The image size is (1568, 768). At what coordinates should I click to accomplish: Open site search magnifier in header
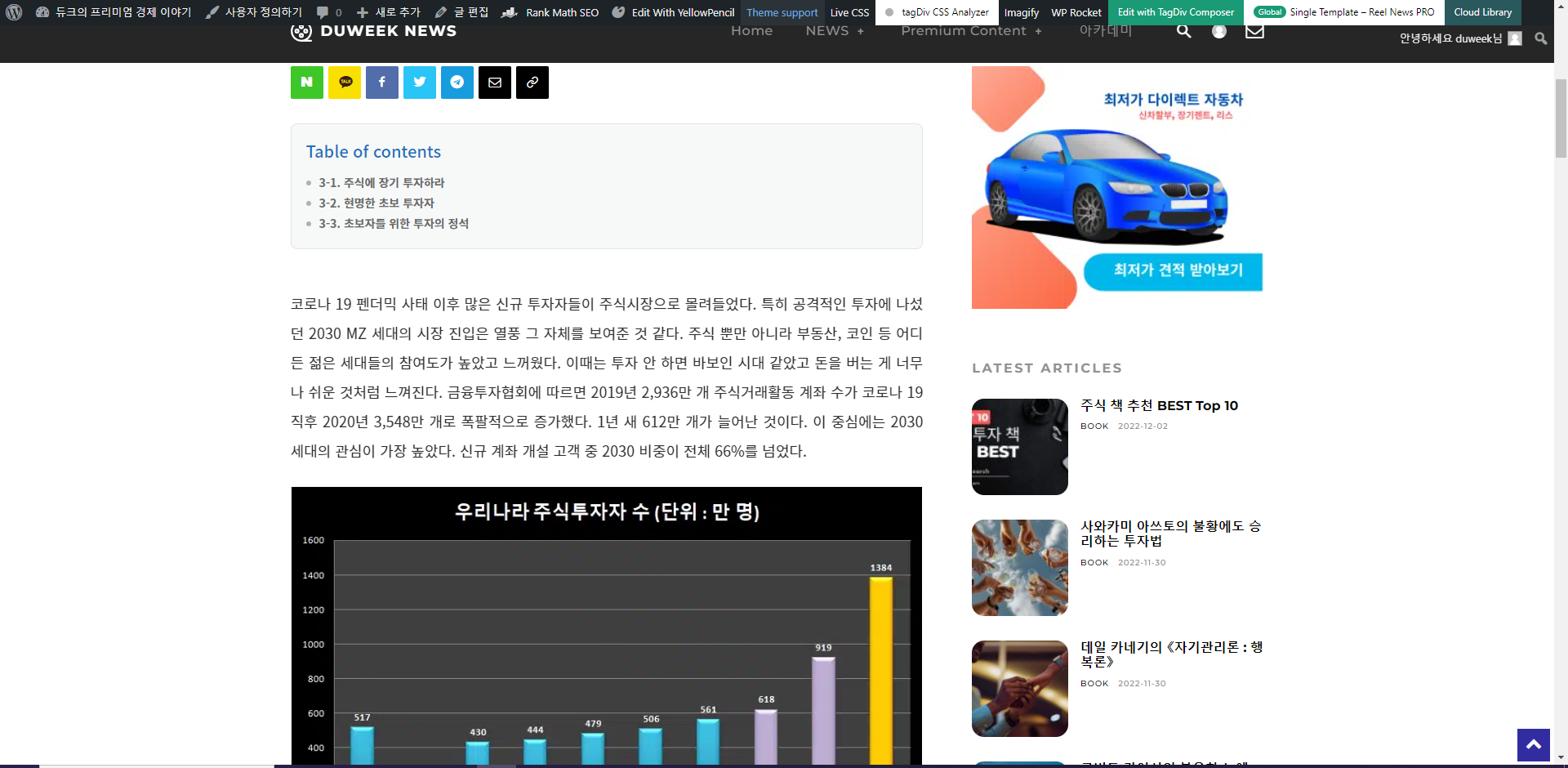(1183, 31)
